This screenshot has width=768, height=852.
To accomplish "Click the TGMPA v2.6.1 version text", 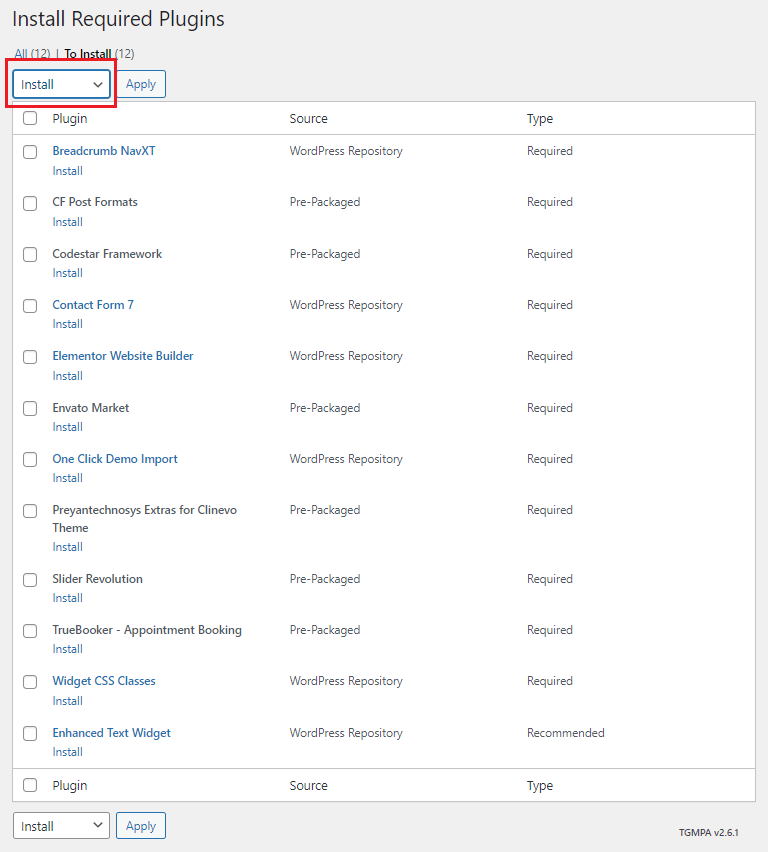I will 708,832.
